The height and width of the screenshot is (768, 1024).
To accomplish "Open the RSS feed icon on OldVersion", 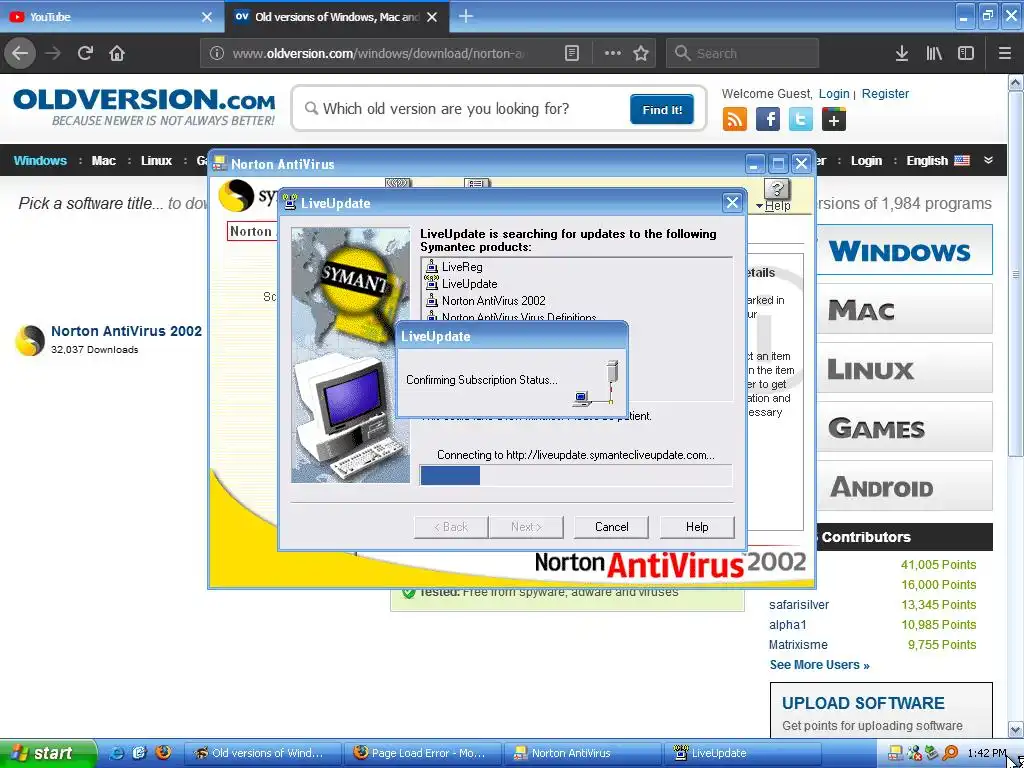I will [735, 120].
